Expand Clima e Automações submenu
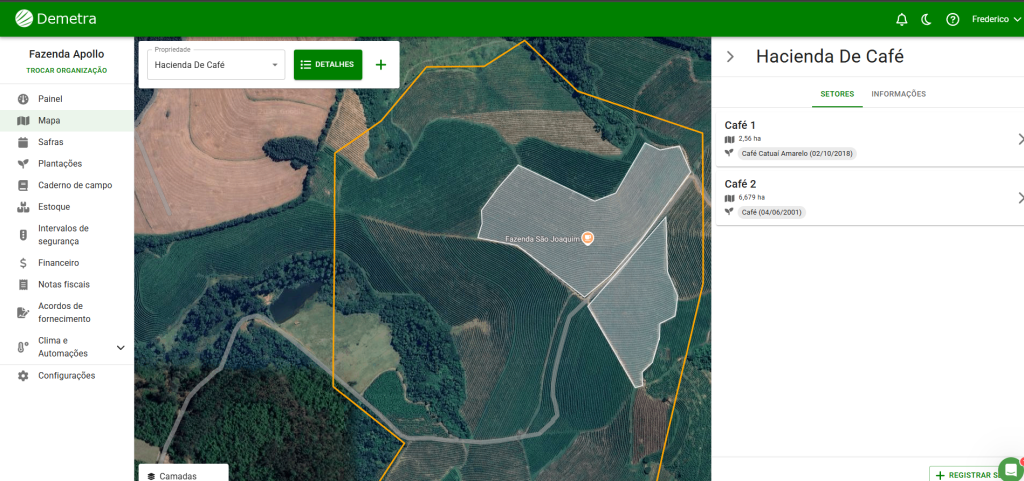Screen dimensions: 1024x481 coord(120,347)
